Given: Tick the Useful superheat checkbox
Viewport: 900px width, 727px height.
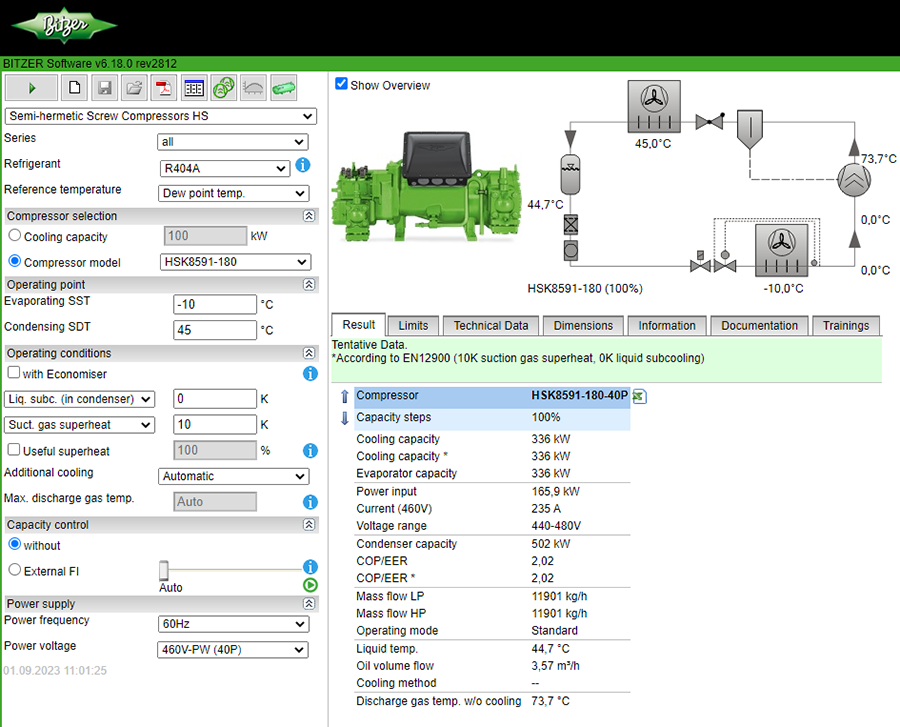Looking at the screenshot, I should pos(14,449).
